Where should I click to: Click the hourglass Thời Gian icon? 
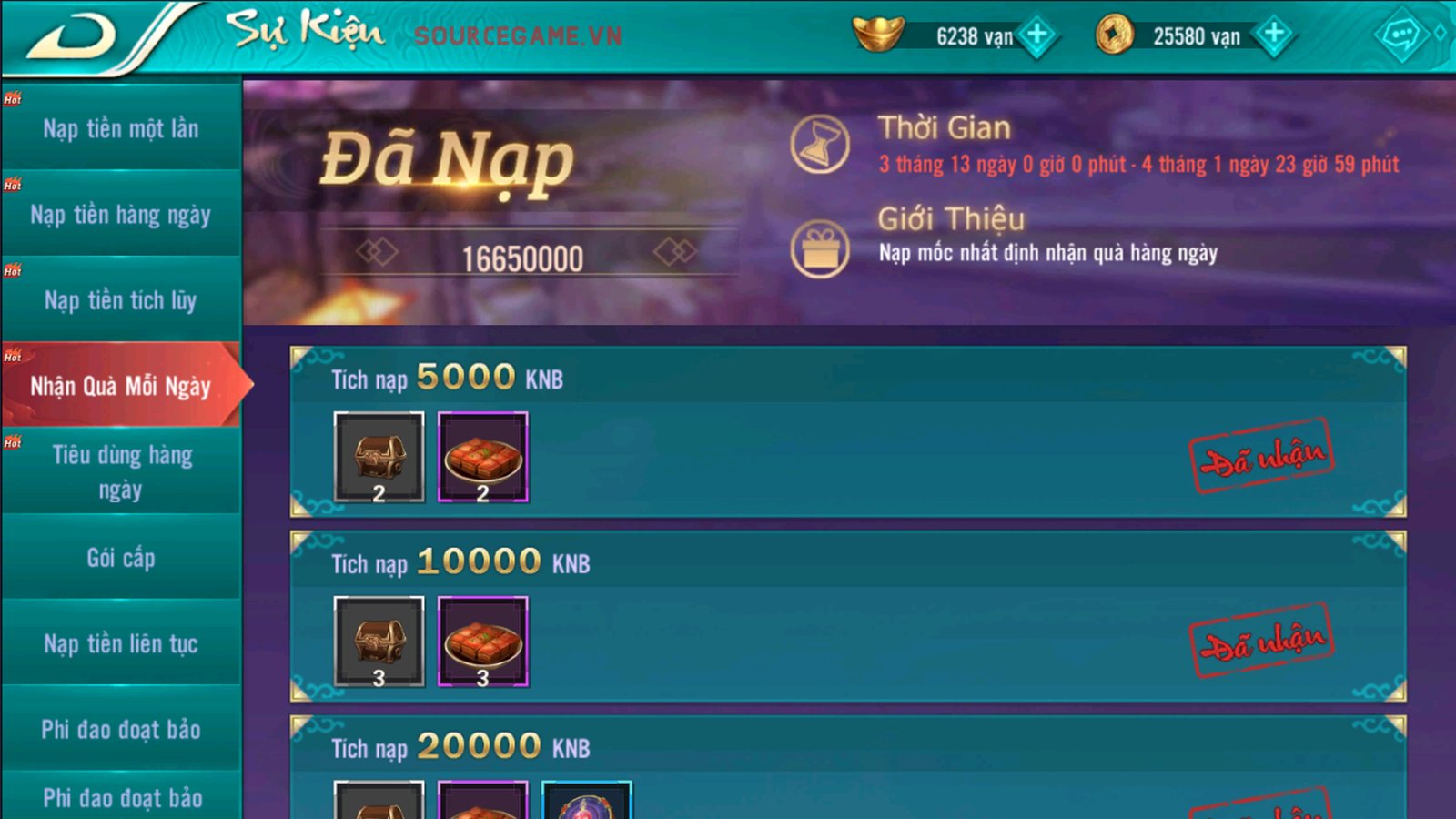[820, 145]
